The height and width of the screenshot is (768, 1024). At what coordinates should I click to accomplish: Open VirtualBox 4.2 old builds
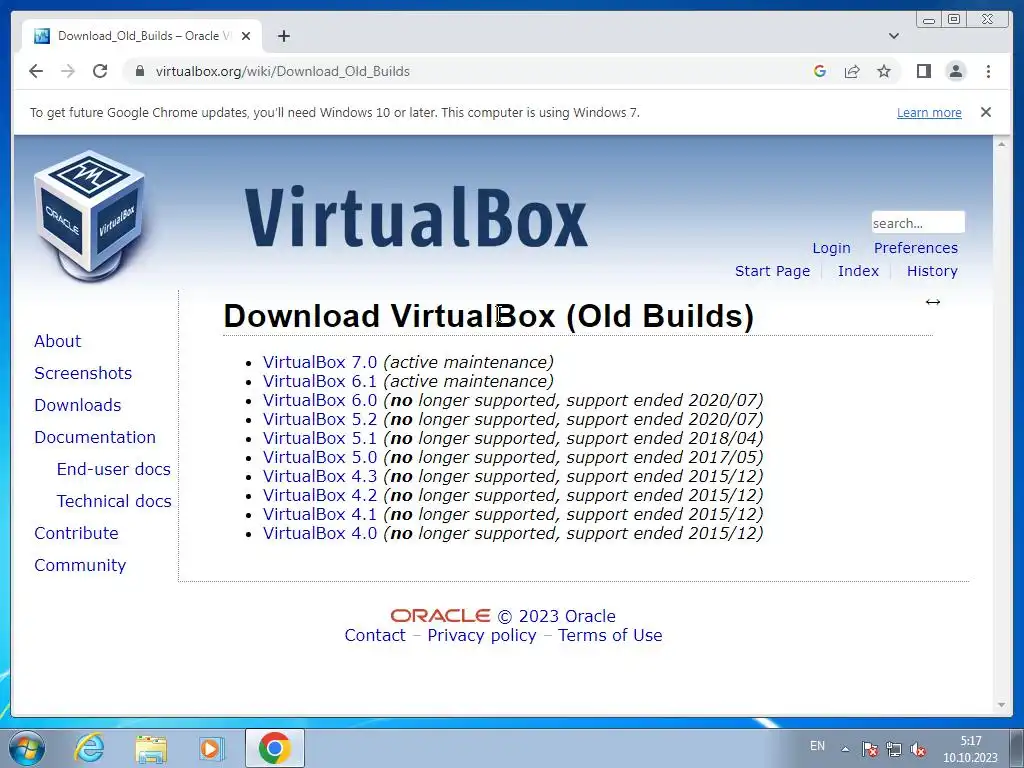pyautogui.click(x=320, y=494)
